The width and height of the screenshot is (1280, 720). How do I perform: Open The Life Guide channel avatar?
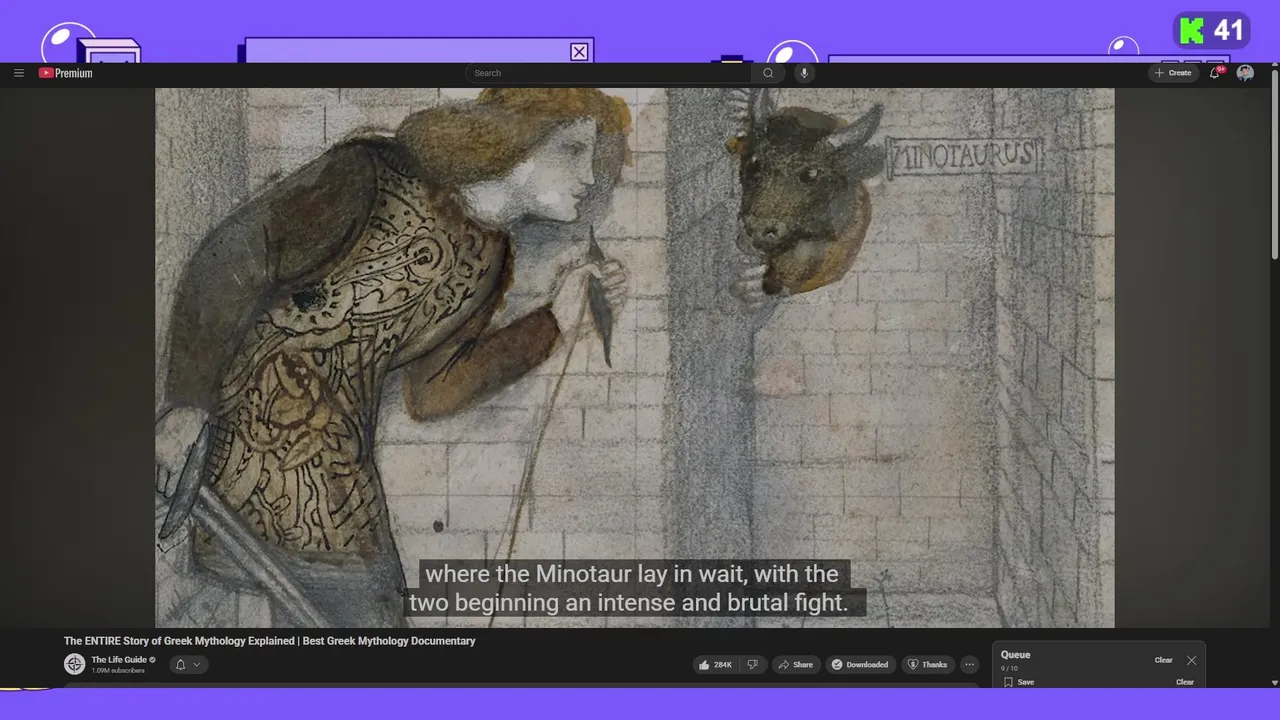pyautogui.click(x=74, y=664)
